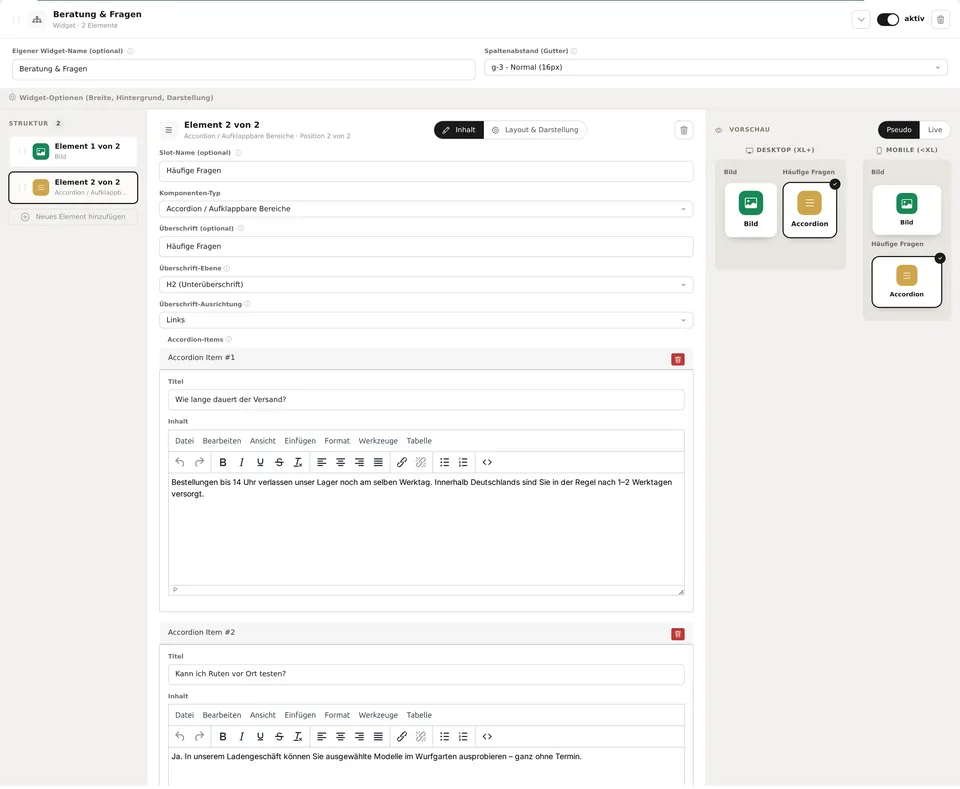The height and width of the screenshot is (789, 960).
Task: Delete Accordion Item #2 with red trash button
Action: coord(678,634)
